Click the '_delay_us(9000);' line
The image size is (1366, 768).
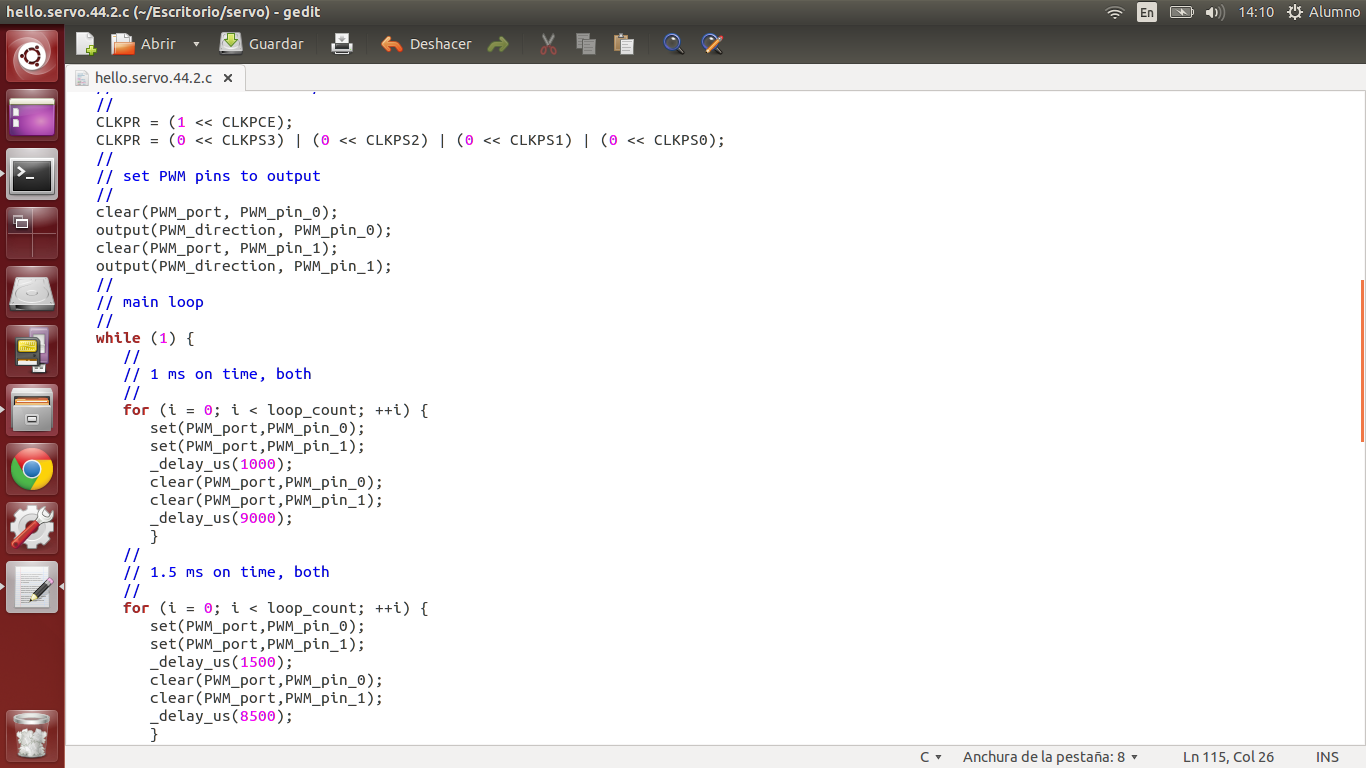coord(222,518)
